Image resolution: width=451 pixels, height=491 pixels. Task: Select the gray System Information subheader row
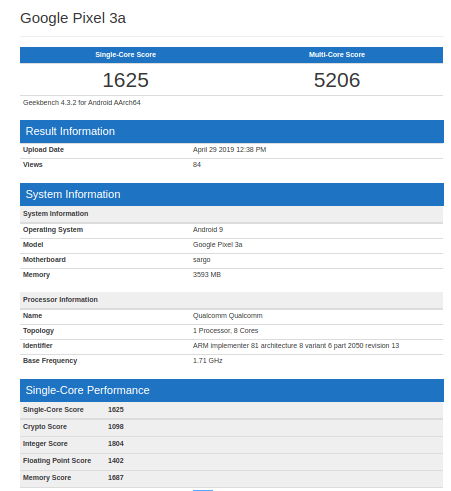(x=231, y=214)
